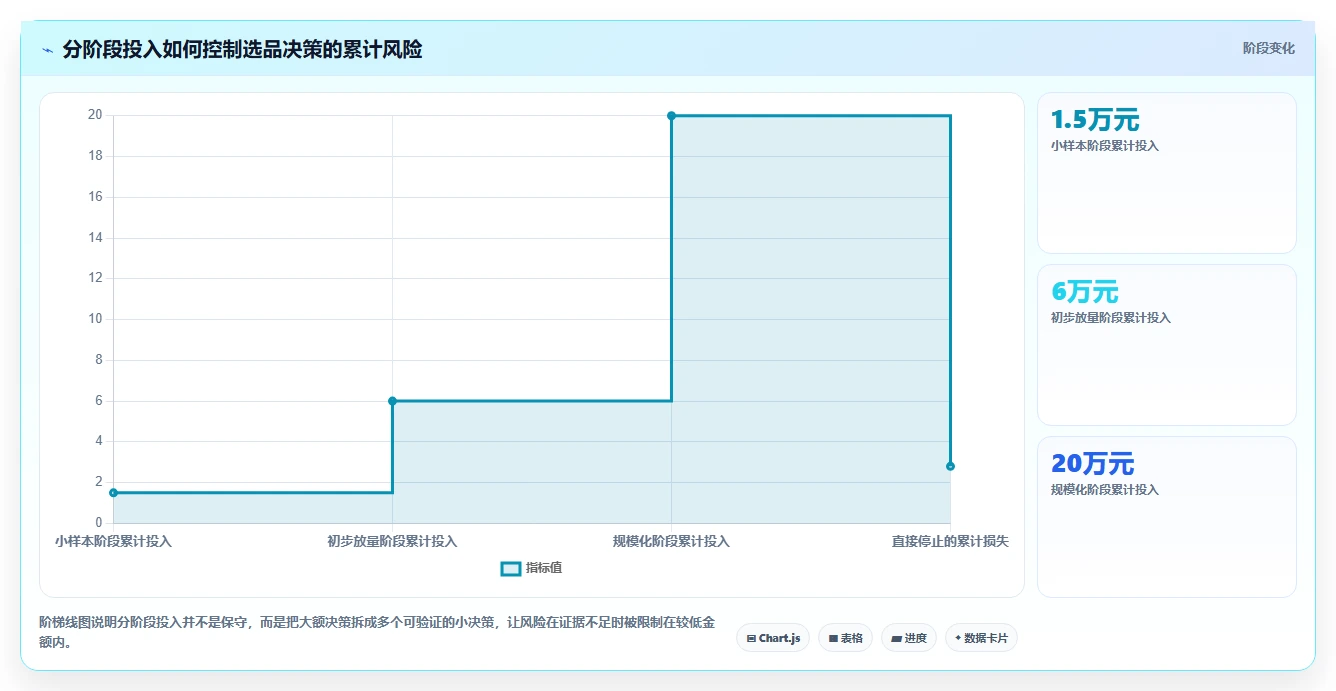Select the 数据卡片 tag
Viewport: 1336px width, 691px height.
(x=981, y=638)
